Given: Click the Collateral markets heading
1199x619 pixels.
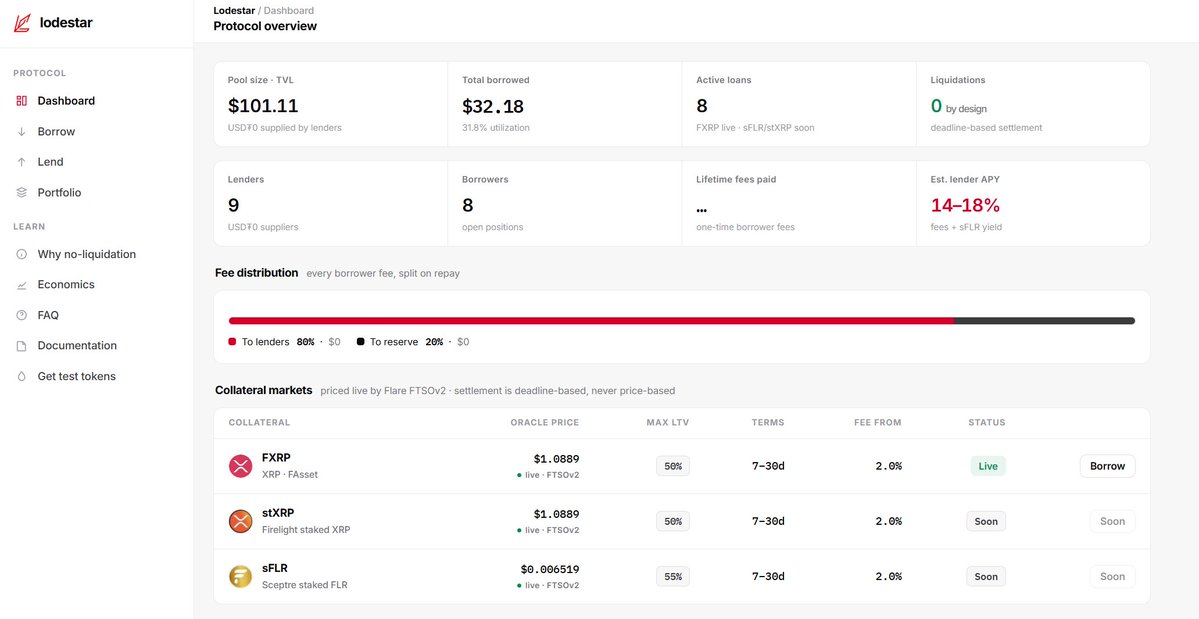Looking at the screenshot, I should tap(264, 391).
